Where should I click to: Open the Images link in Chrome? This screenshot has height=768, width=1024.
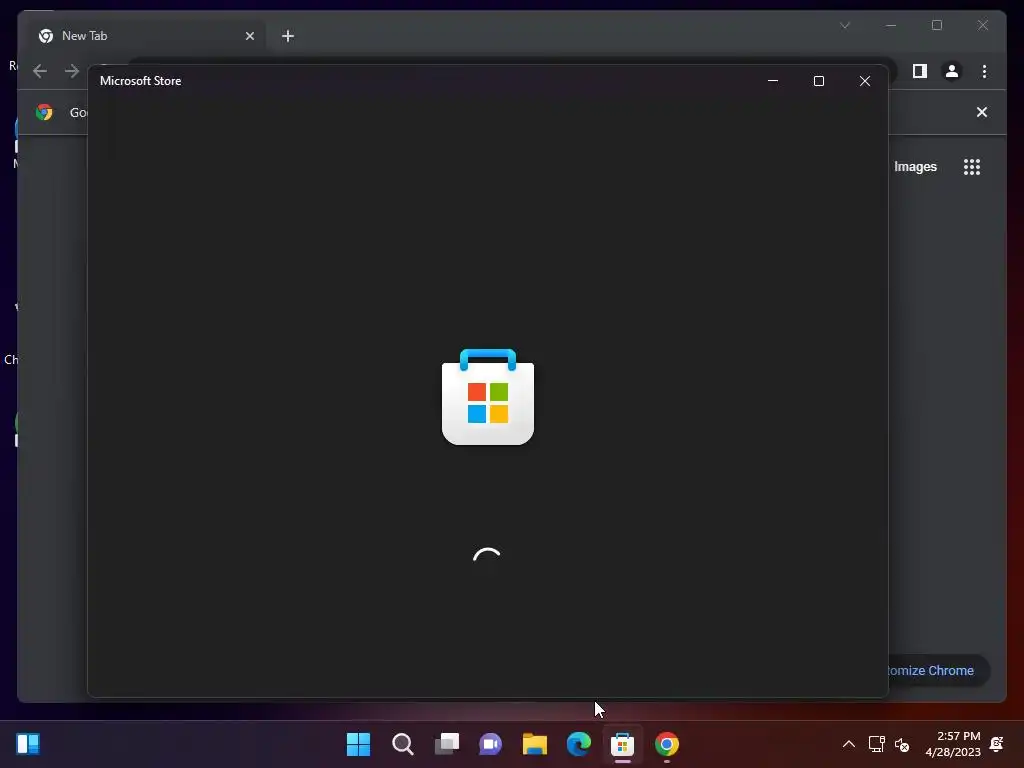click(915, 167)
